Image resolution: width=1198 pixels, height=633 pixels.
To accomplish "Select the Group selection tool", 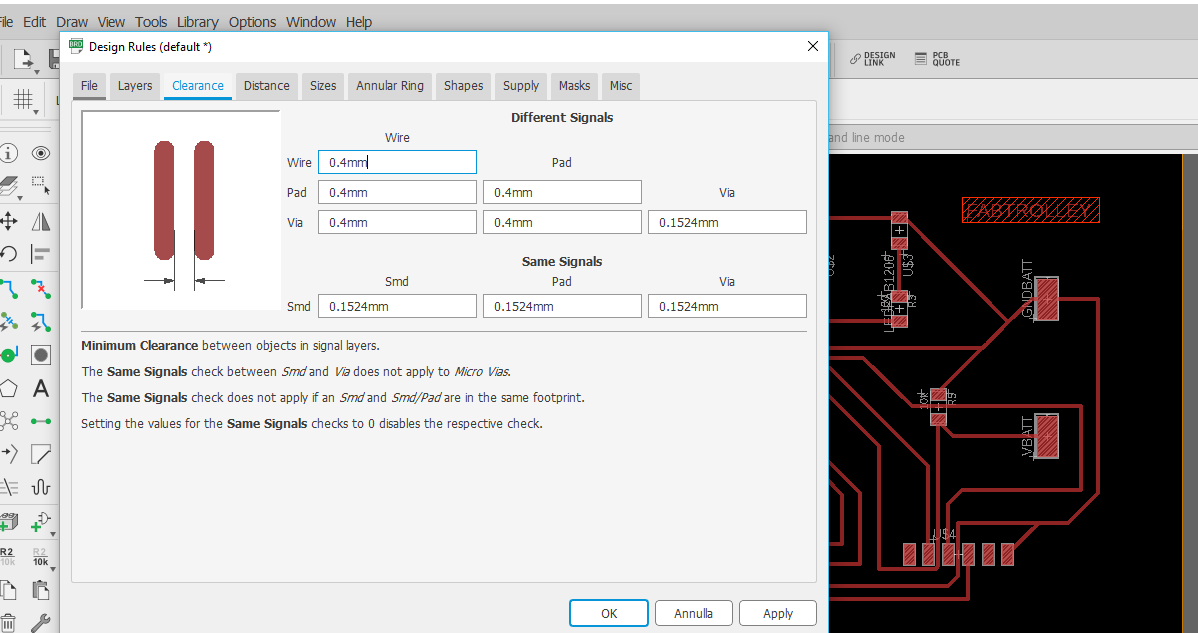I will pyautogui.click(x=40, y=186).
